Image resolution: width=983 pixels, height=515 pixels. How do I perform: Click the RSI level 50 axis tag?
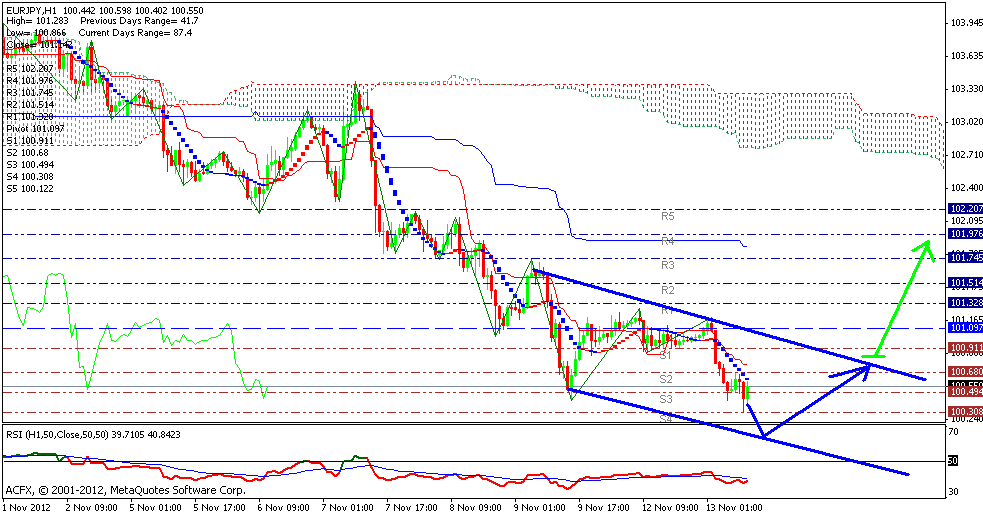tap(954, 460)
